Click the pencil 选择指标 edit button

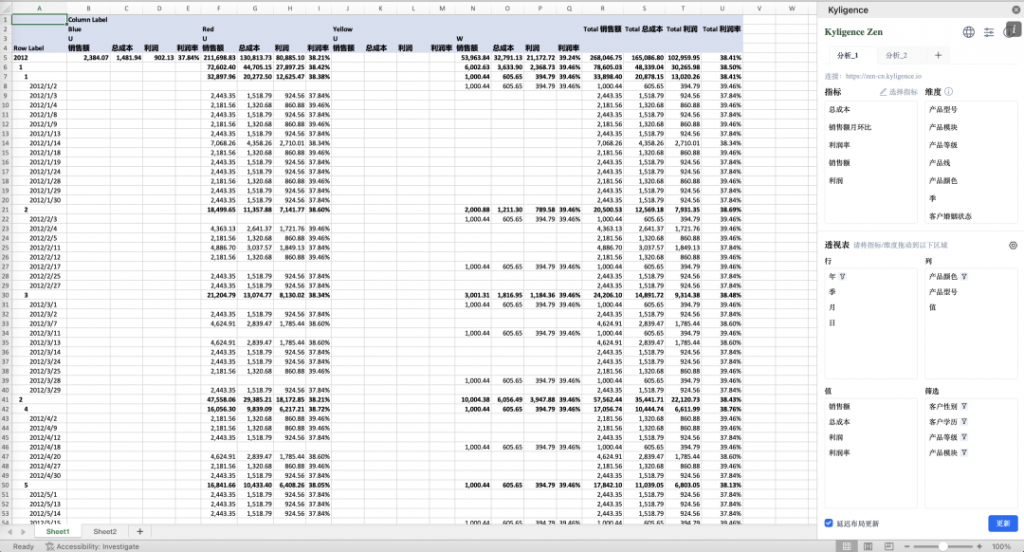[x=899, y=92]
